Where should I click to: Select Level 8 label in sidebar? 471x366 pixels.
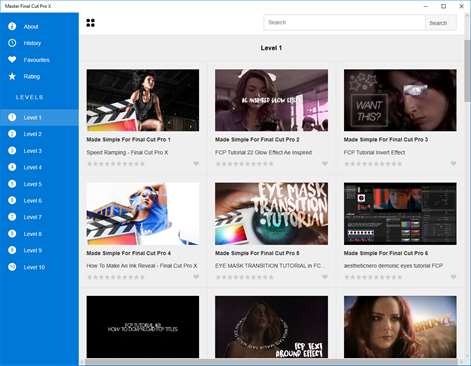32,234
